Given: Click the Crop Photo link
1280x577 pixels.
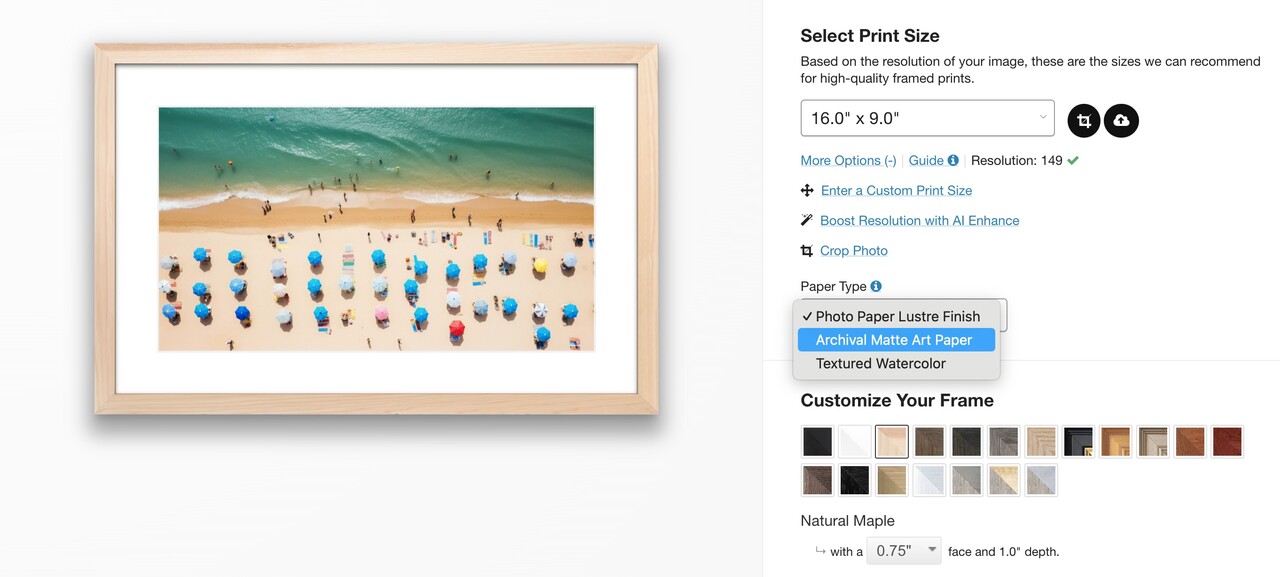Looking at the screenshot, I should 854,251.
